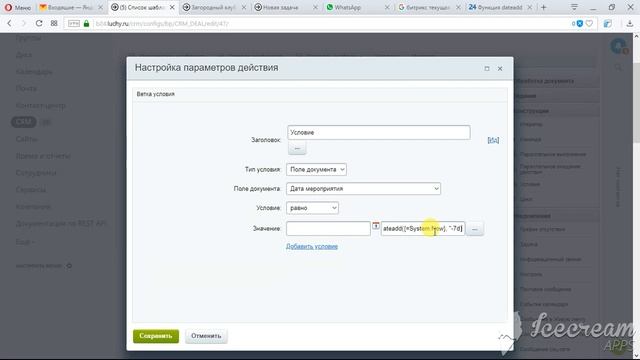The image size is (640, 360).
Task: Click the ellipsis button below Заголовок field
Action: click(x=297, y=148)
